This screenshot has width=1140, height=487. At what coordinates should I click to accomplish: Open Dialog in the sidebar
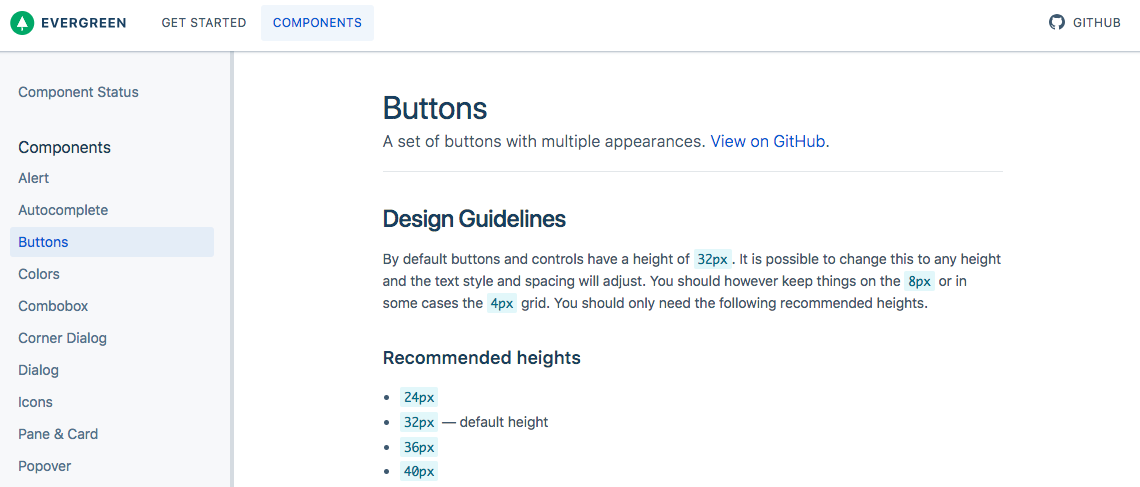pyautogui.click(x=39, y=370)
